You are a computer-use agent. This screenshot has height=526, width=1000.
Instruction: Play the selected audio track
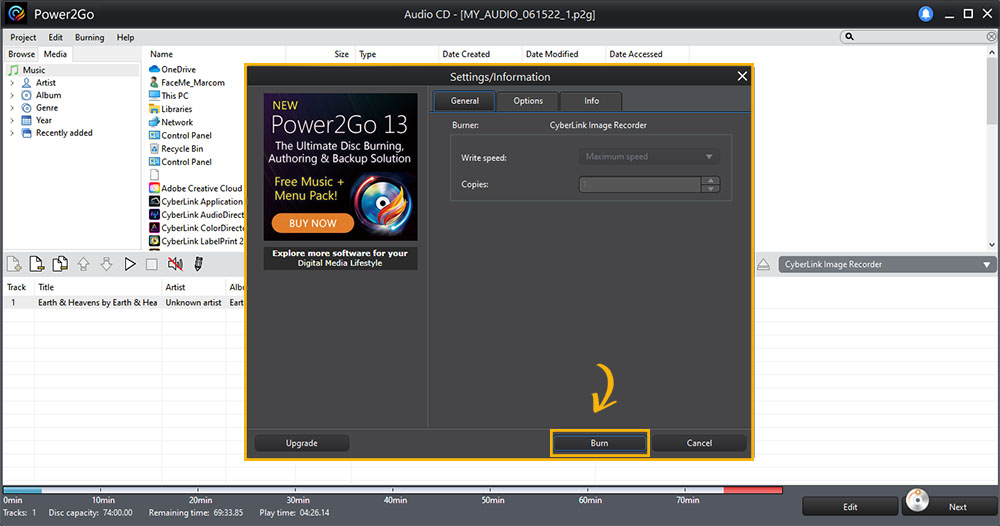click(x=129, y=264)
